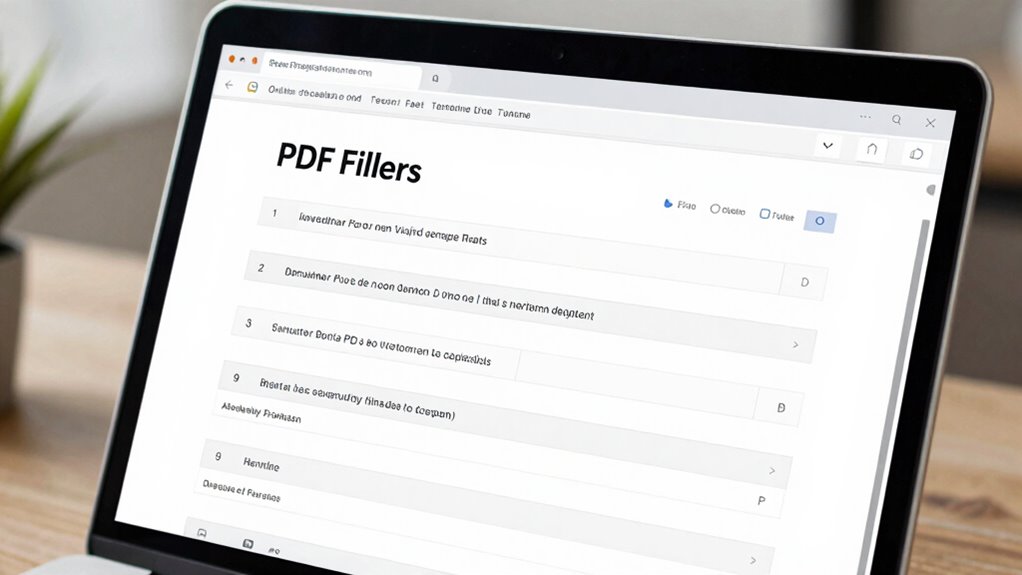Image resolution: width=1022 pixels, height=575 pixels.
Task: Click the search magnifier in the top right
Action: (897, 120)
